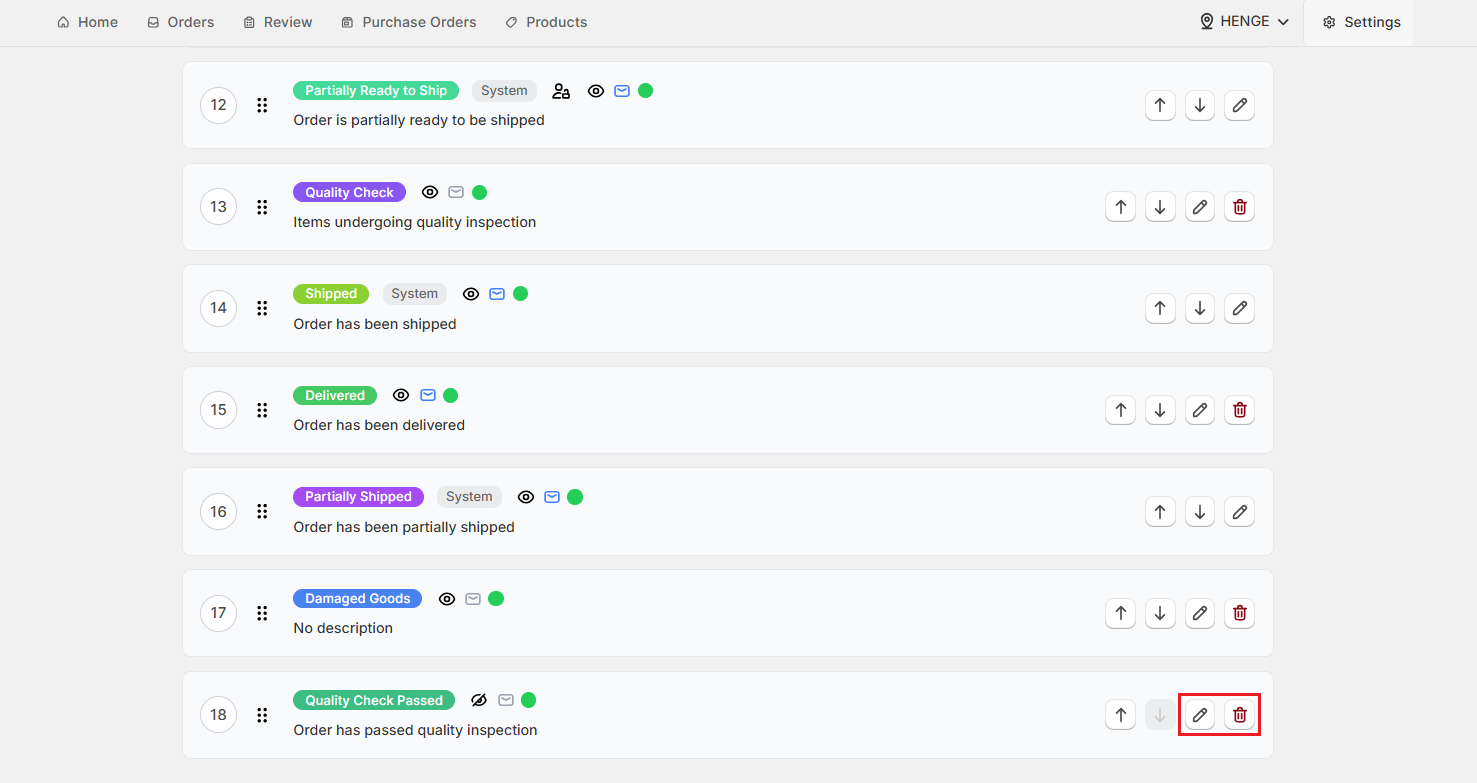Toggle email notification on Quality Check row
This screenshot has height=783, width=1477.
pos(456,192)
